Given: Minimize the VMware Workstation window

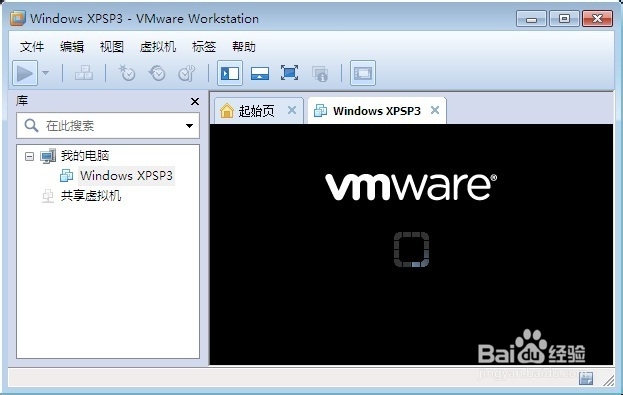Looking at the screenshot, I should pos(532,19).
